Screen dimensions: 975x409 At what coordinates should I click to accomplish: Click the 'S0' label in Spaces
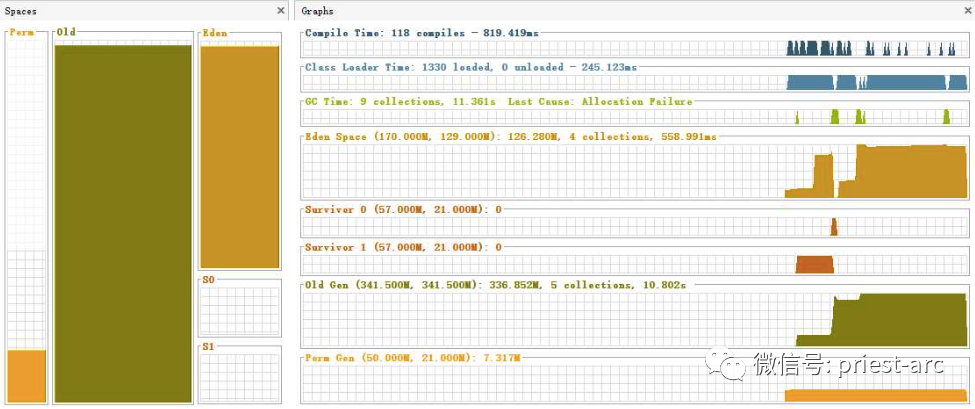coord(209,280)
